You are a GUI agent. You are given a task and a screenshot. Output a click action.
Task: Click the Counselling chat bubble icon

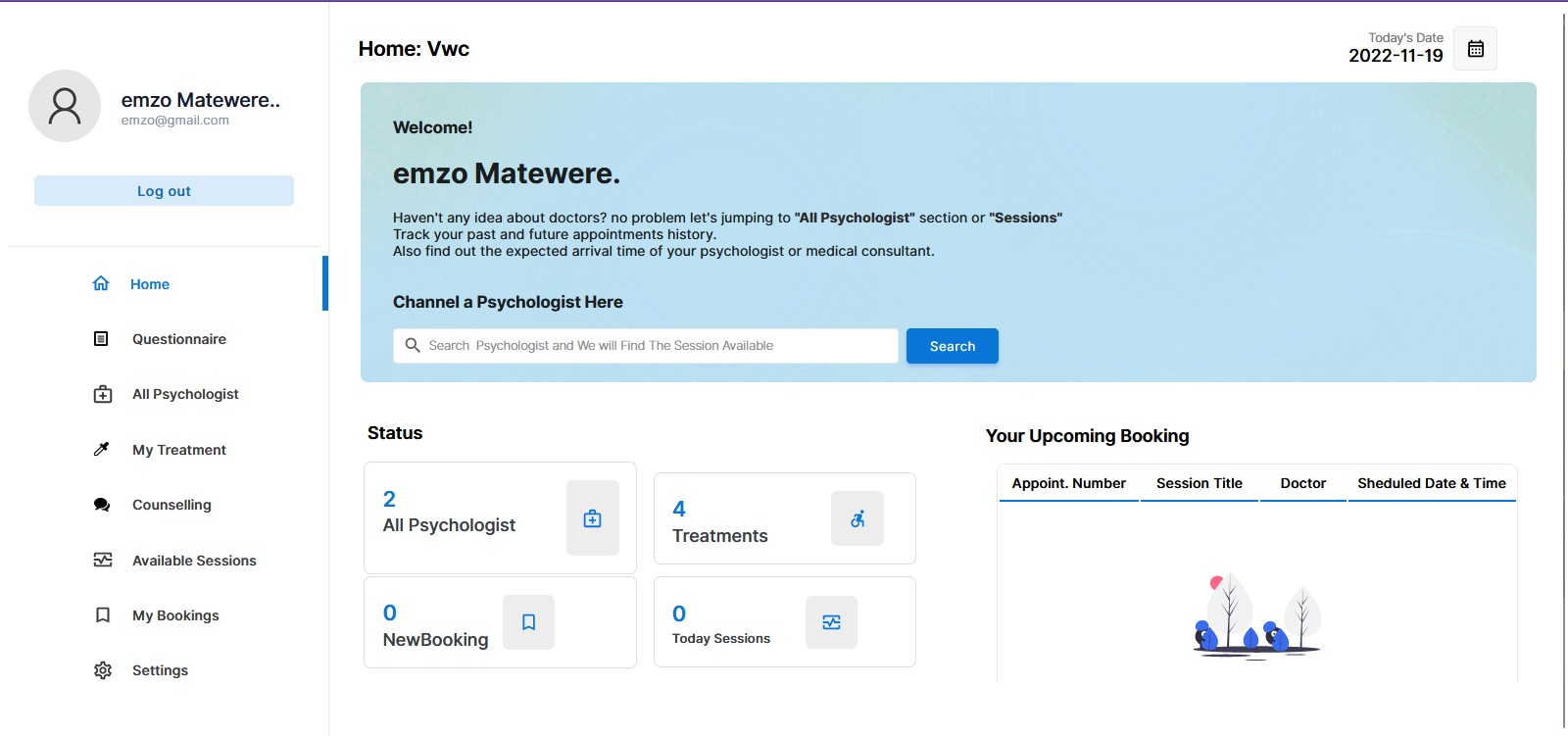click(102, 505)
